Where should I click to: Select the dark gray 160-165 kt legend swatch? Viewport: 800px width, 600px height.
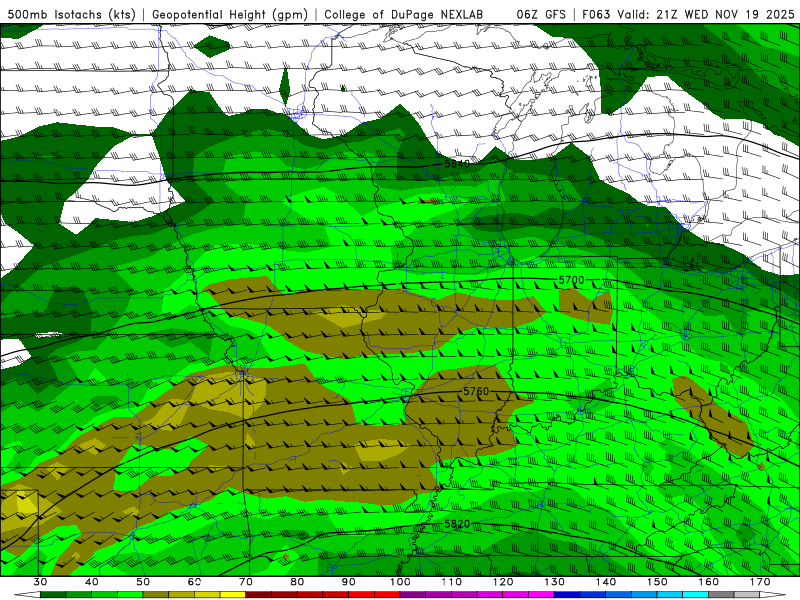(721, 595)
